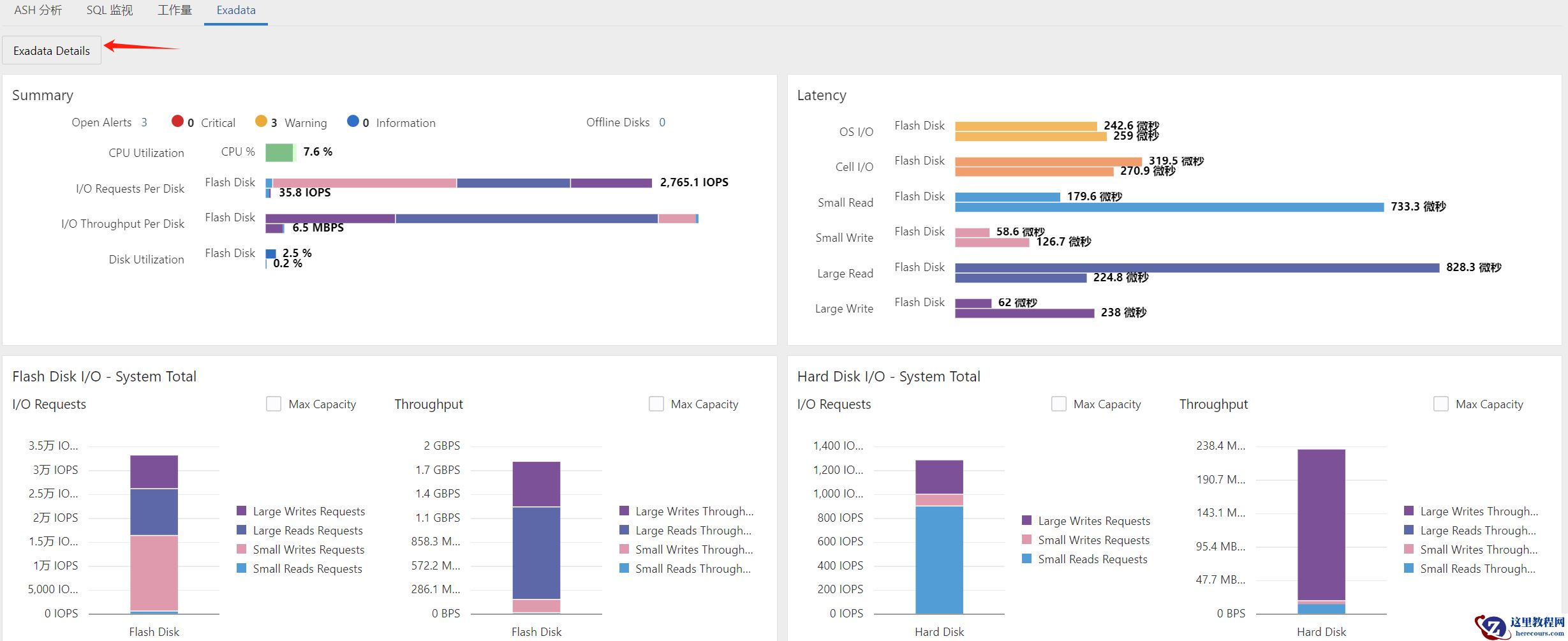Click the Open Alerts count link
Screen dimensions: 1568x641
144,122
